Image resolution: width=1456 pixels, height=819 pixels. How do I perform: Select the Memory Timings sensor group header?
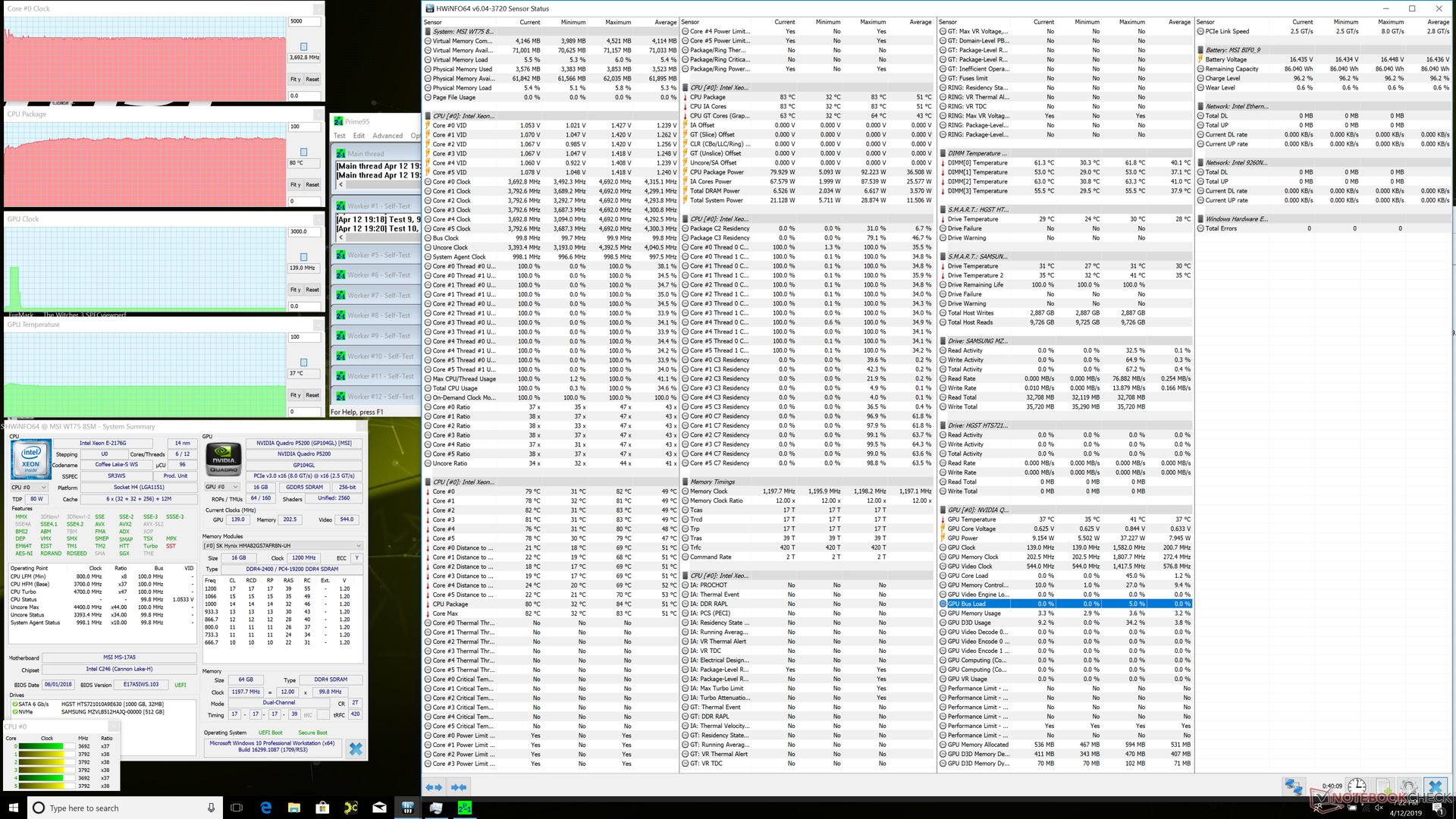point(808,482)
